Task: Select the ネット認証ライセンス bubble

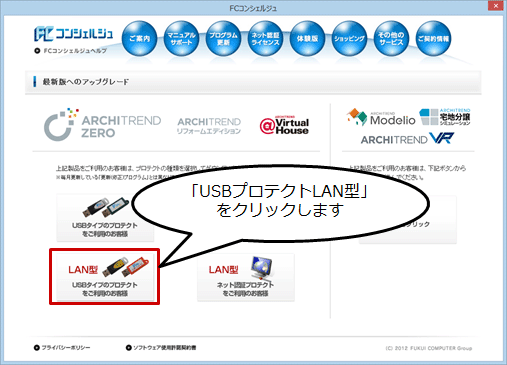Action: coord(265,38)
